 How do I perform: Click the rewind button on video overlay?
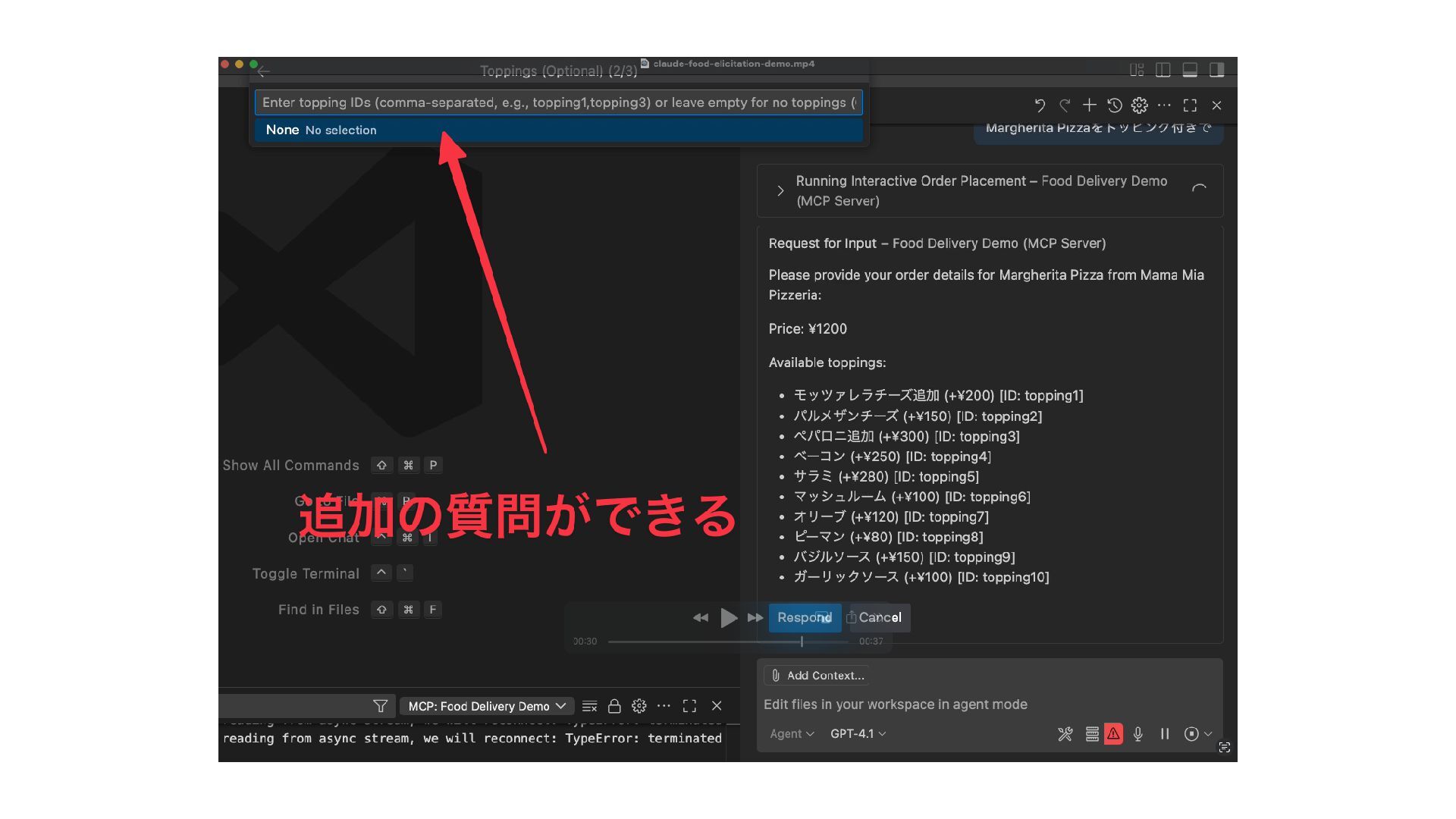point(701,617)
